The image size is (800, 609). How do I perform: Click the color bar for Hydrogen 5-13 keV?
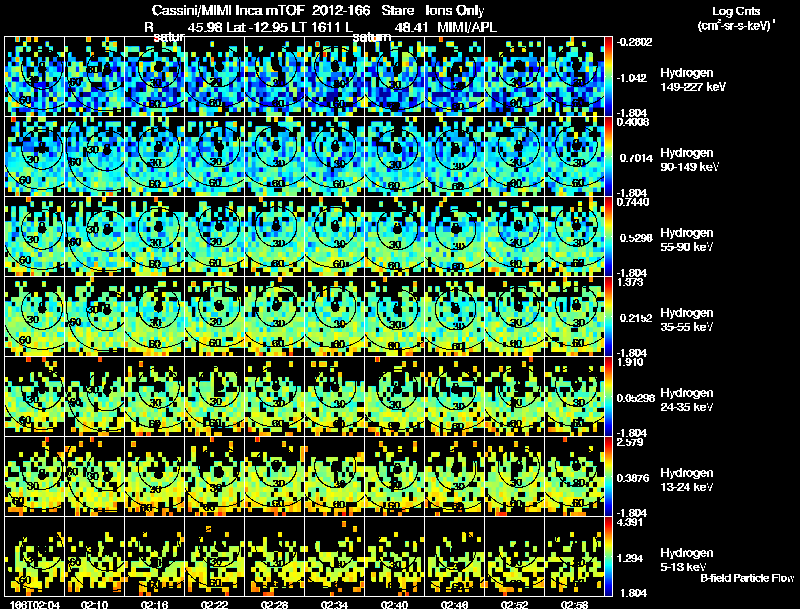point(608,556)
